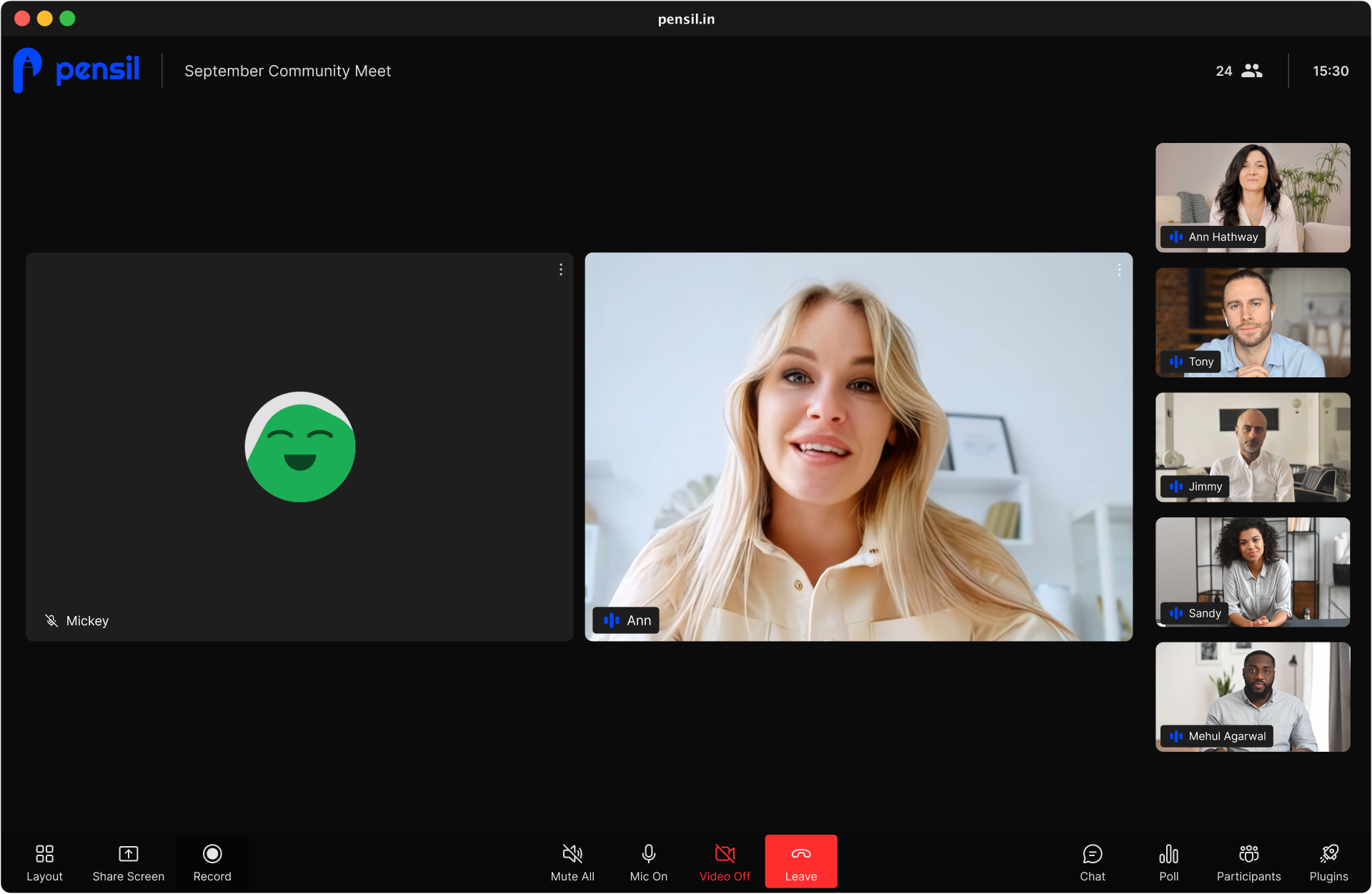Screen dimensions: 1372x894
Task: Leave the meeting
Action: (801, 862)
